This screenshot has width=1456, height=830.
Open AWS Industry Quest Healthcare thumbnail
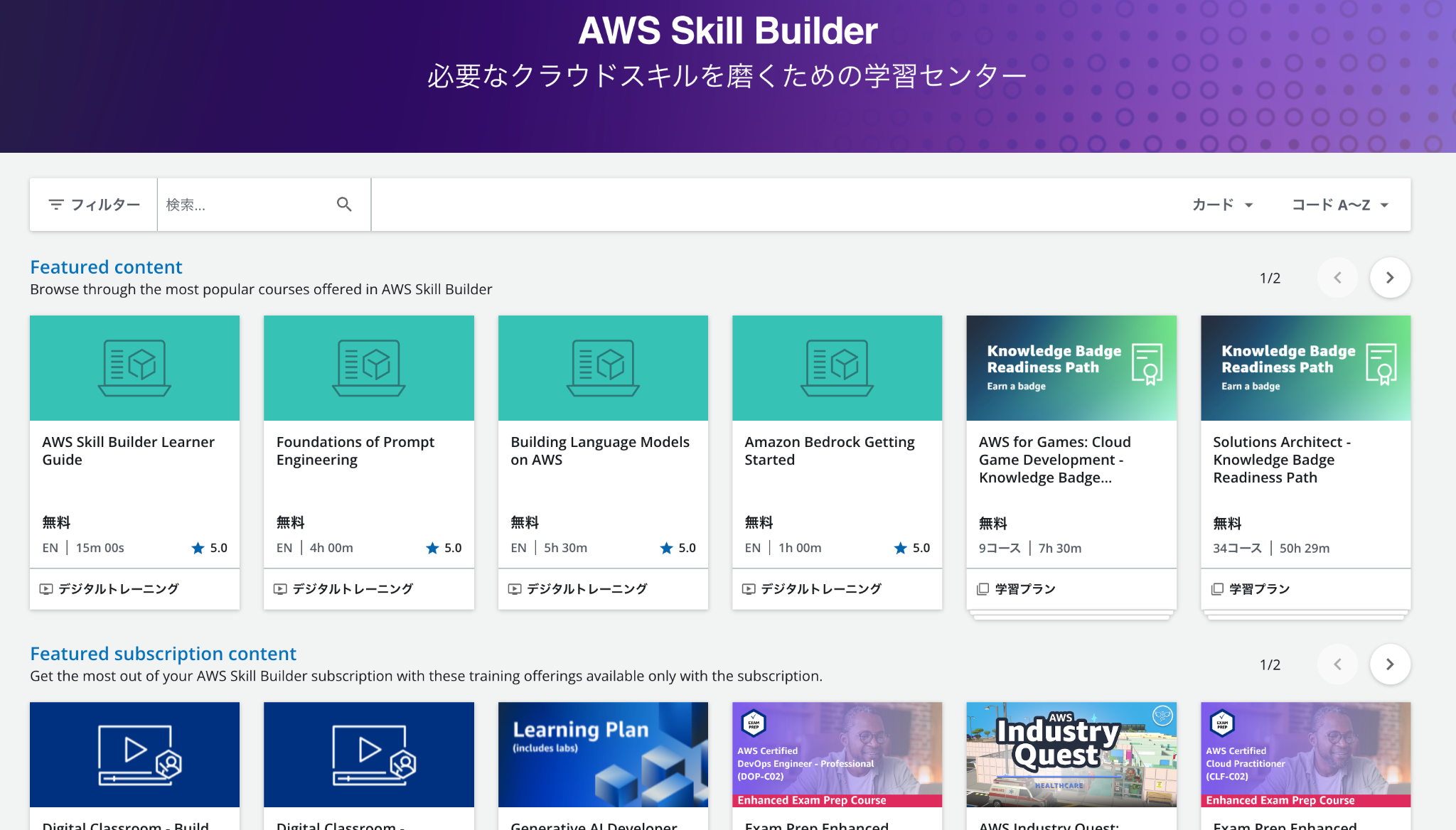tap(1071, 755)
